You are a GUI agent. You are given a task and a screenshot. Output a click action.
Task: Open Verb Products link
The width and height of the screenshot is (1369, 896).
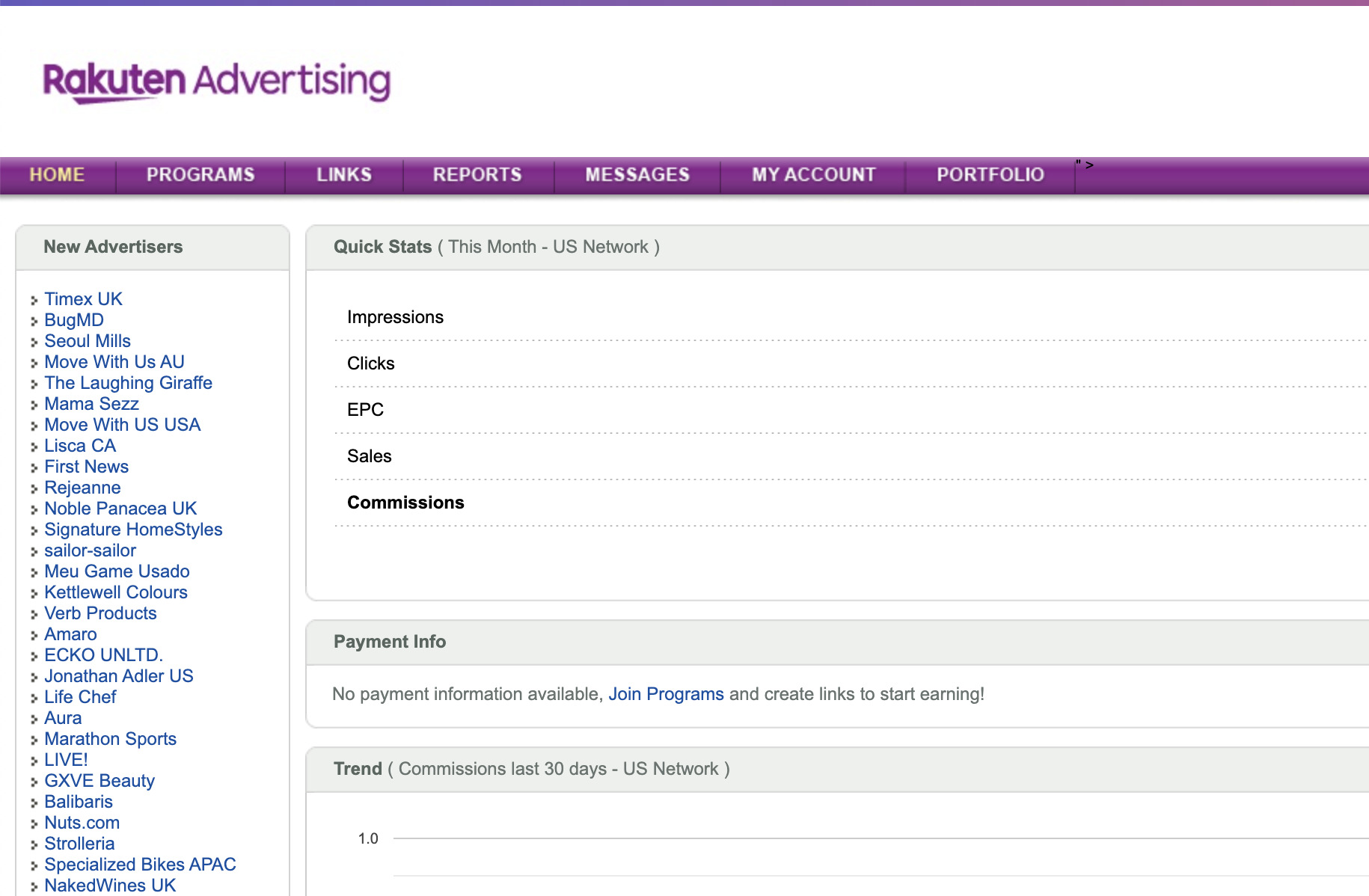click(100, 613)
